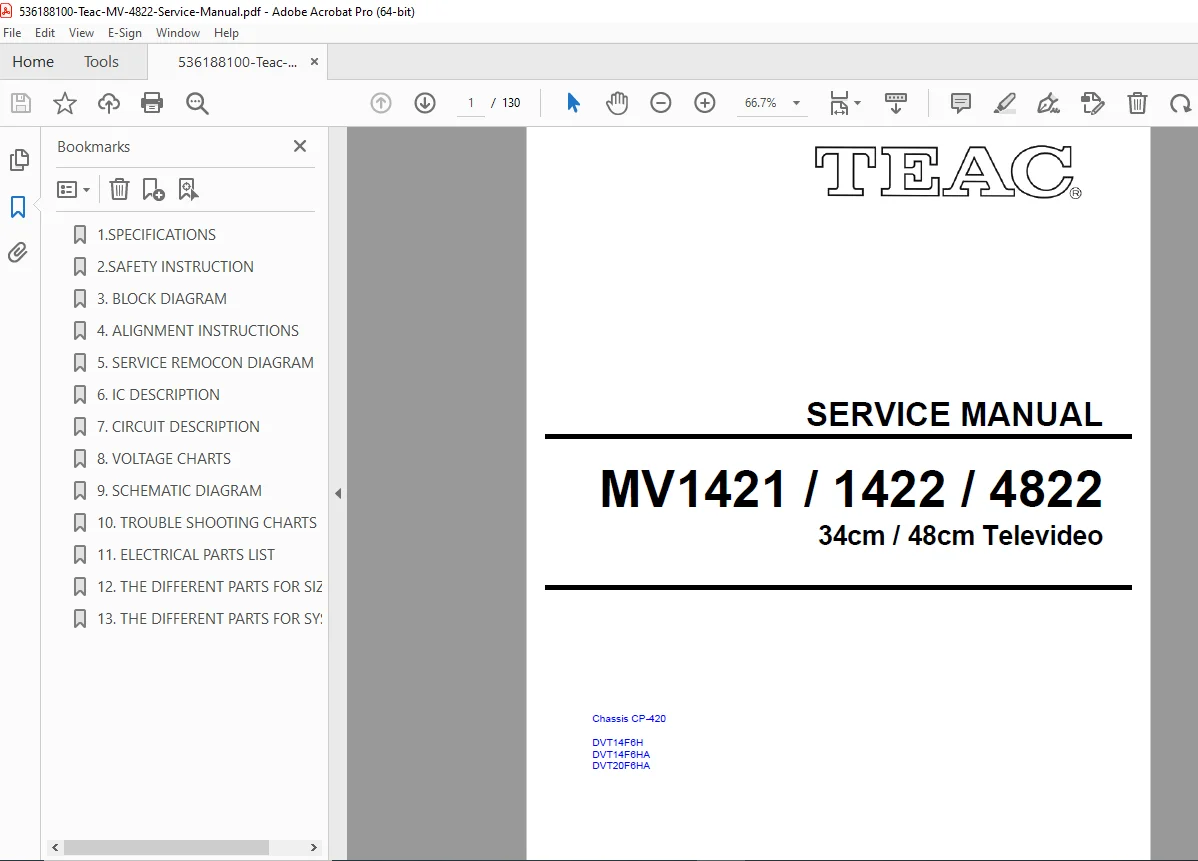
Task: Click the bookmarks scroll left arrow
Action: pyautogui.click(x=55, y=847)
